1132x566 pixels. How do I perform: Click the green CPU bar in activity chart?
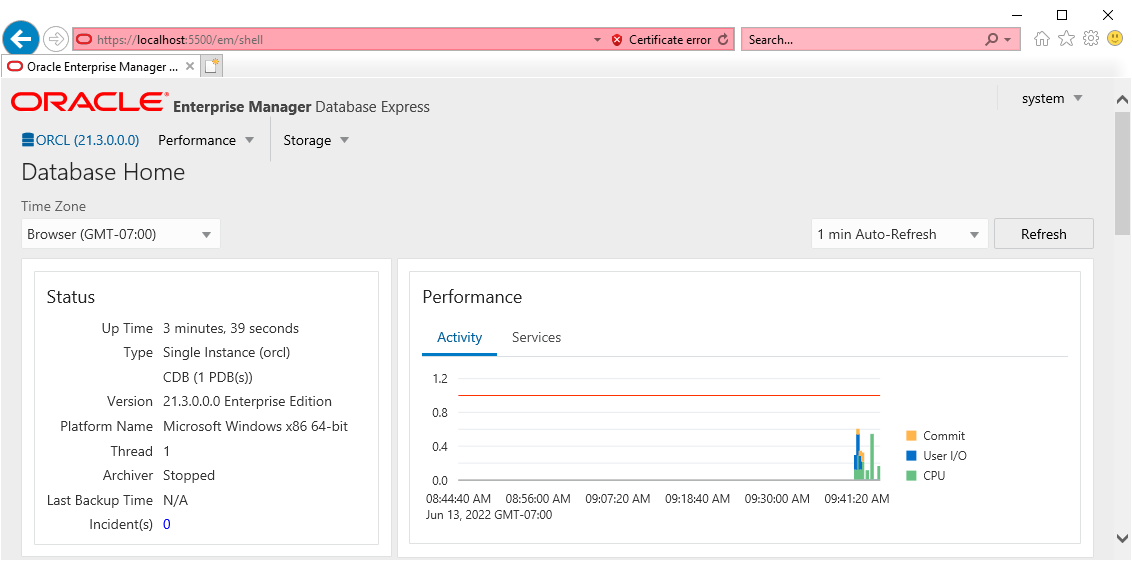[872, 456]
